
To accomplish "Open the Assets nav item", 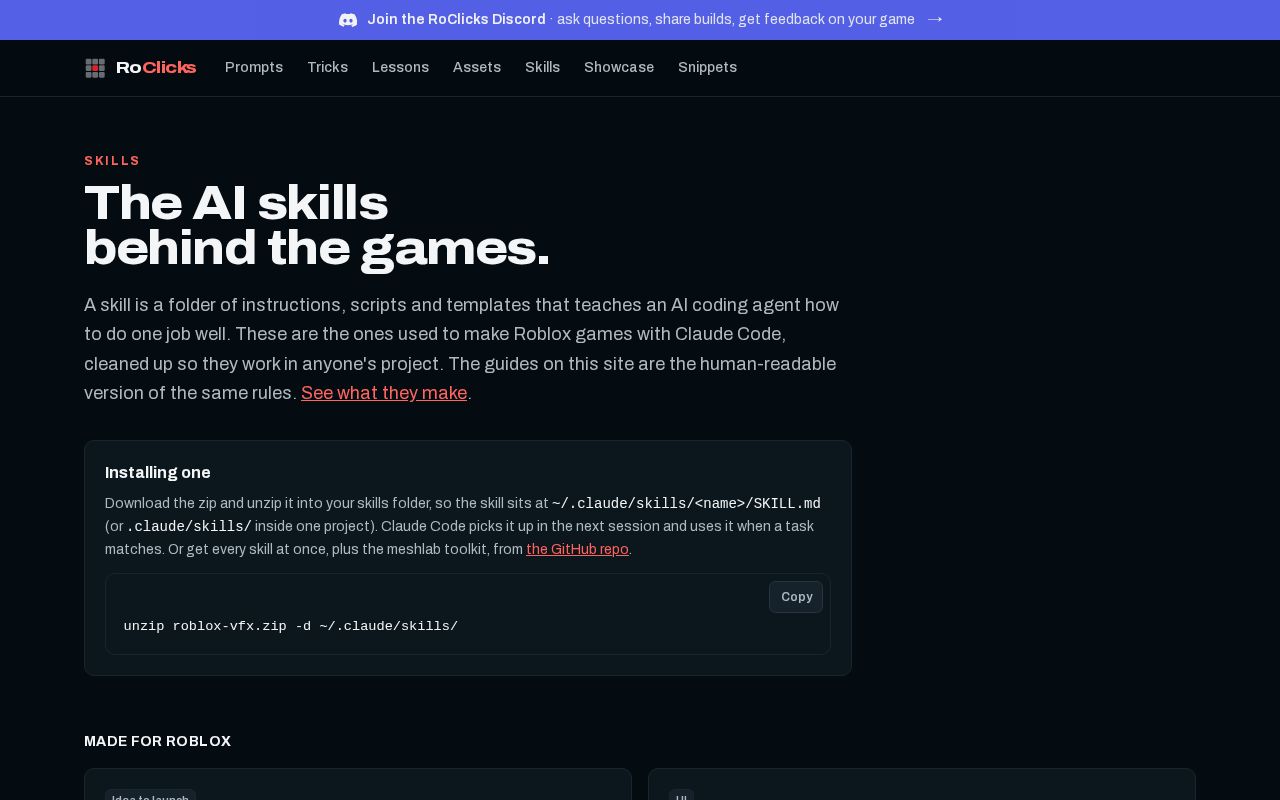I will click(477, 67).
